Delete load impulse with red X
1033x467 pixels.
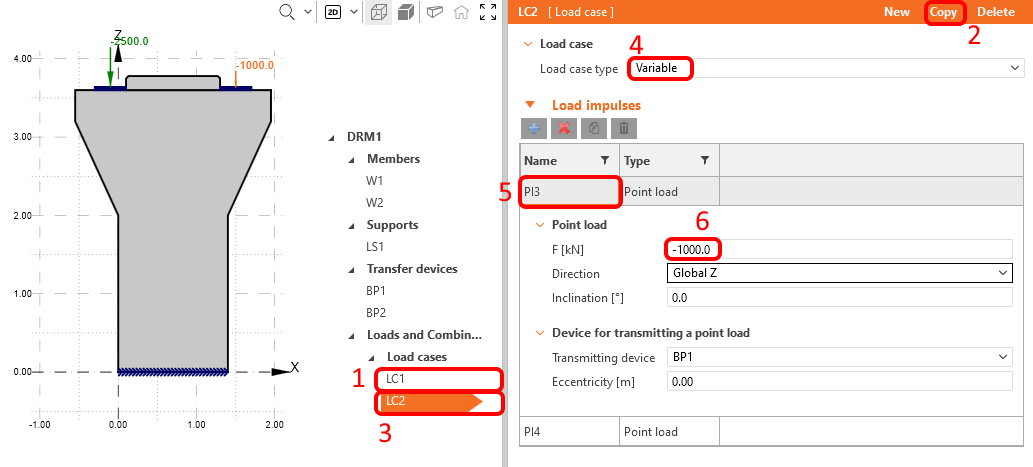click(563, 128)
